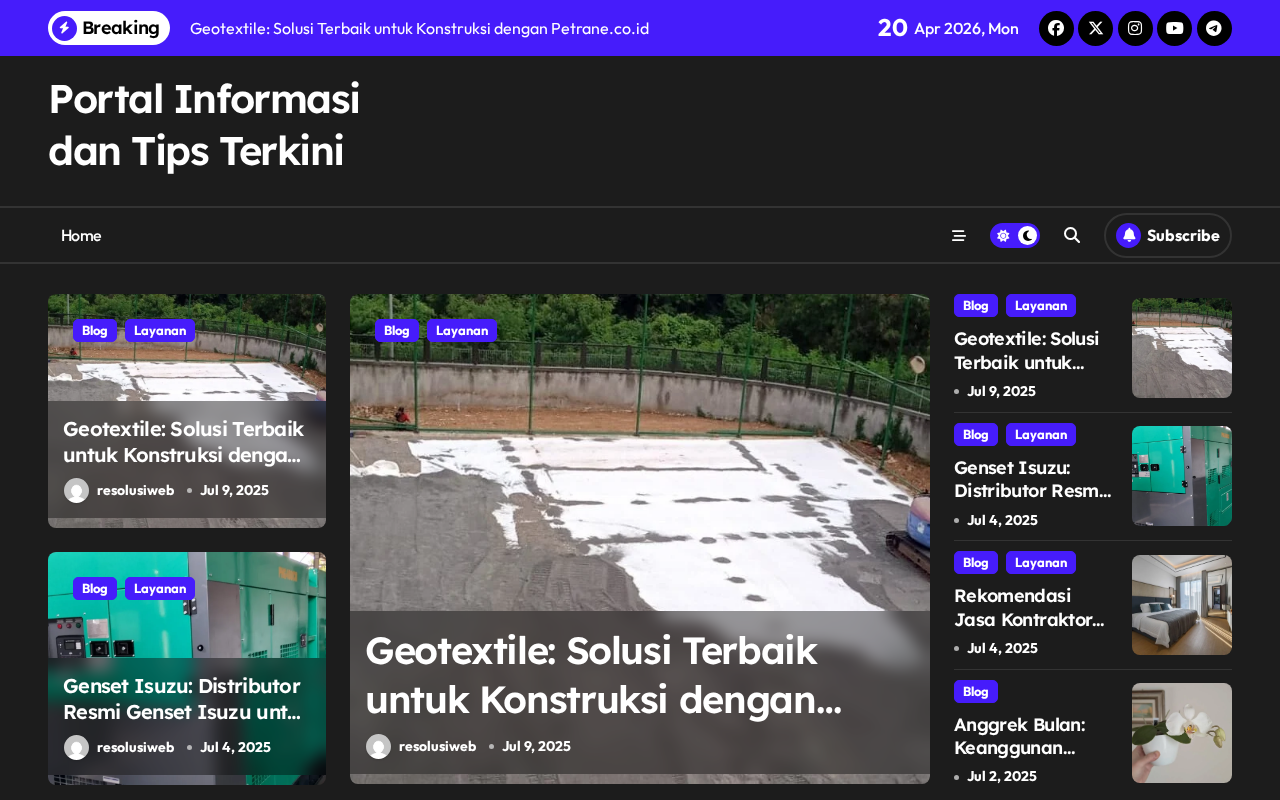The width and height of the screenshot is (1280, 800).
Task: Open the X (Twitter) social icon
Action: click(x=1095, y=28)
